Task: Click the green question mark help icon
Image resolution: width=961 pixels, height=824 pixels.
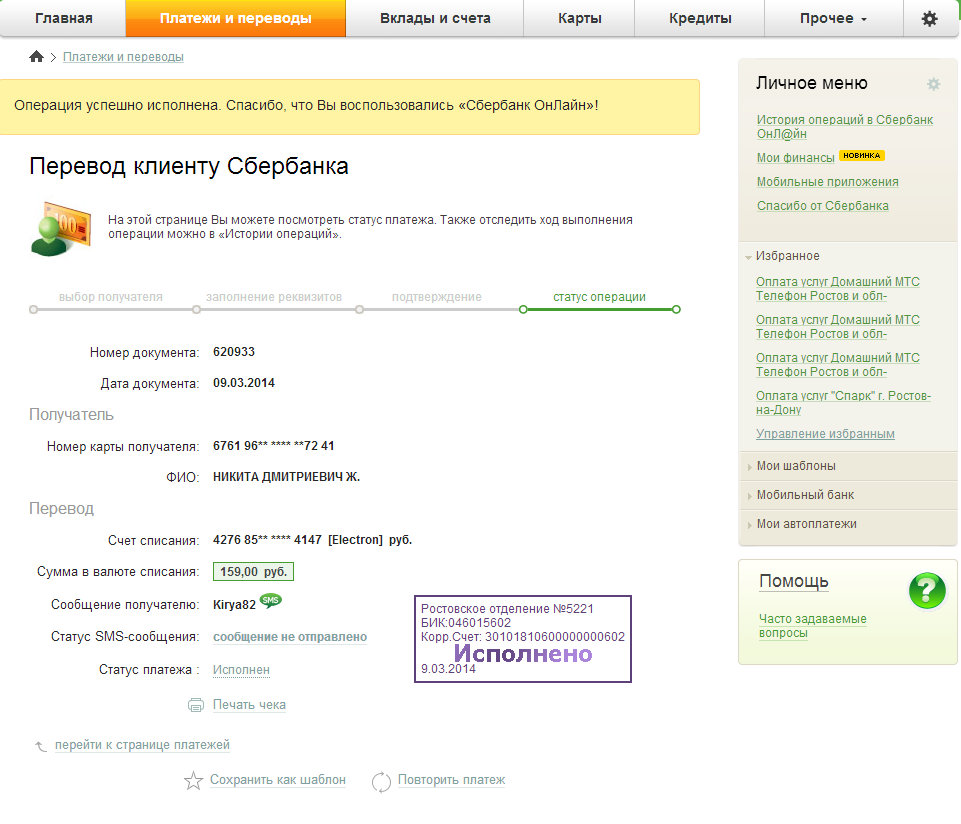Action: (x=927, y=590)
